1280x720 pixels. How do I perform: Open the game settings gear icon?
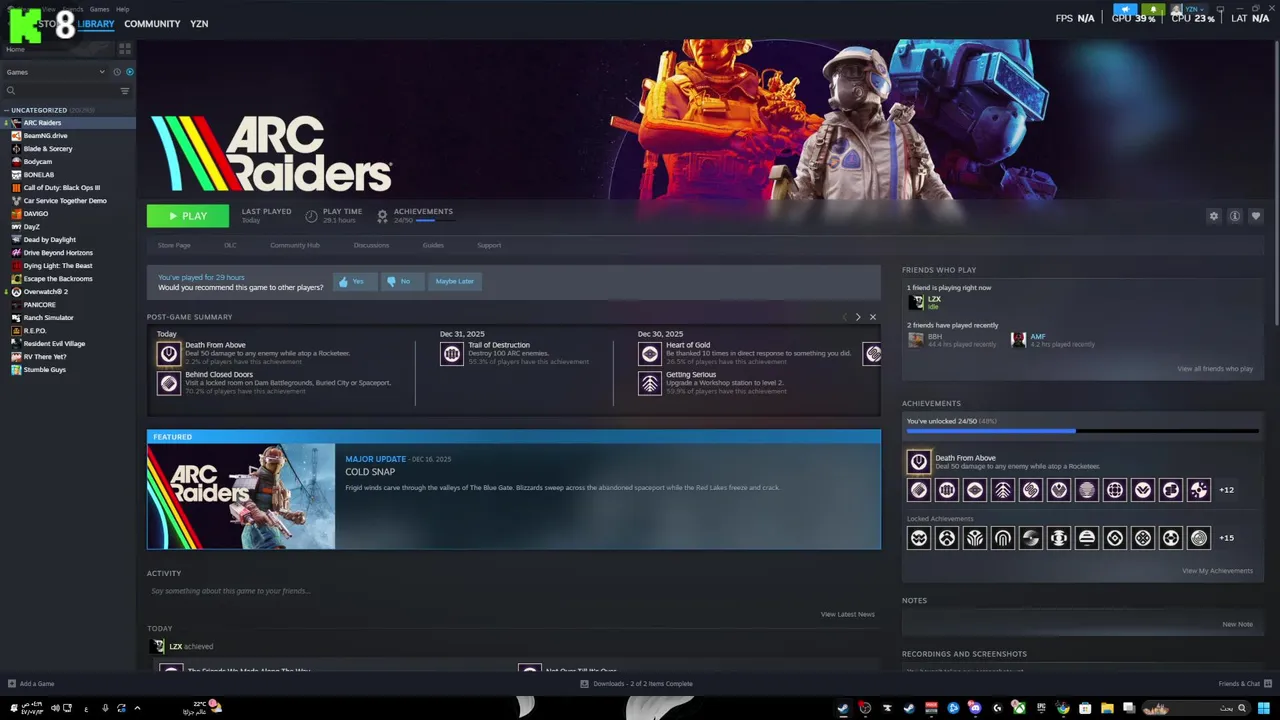[1214, 216]
